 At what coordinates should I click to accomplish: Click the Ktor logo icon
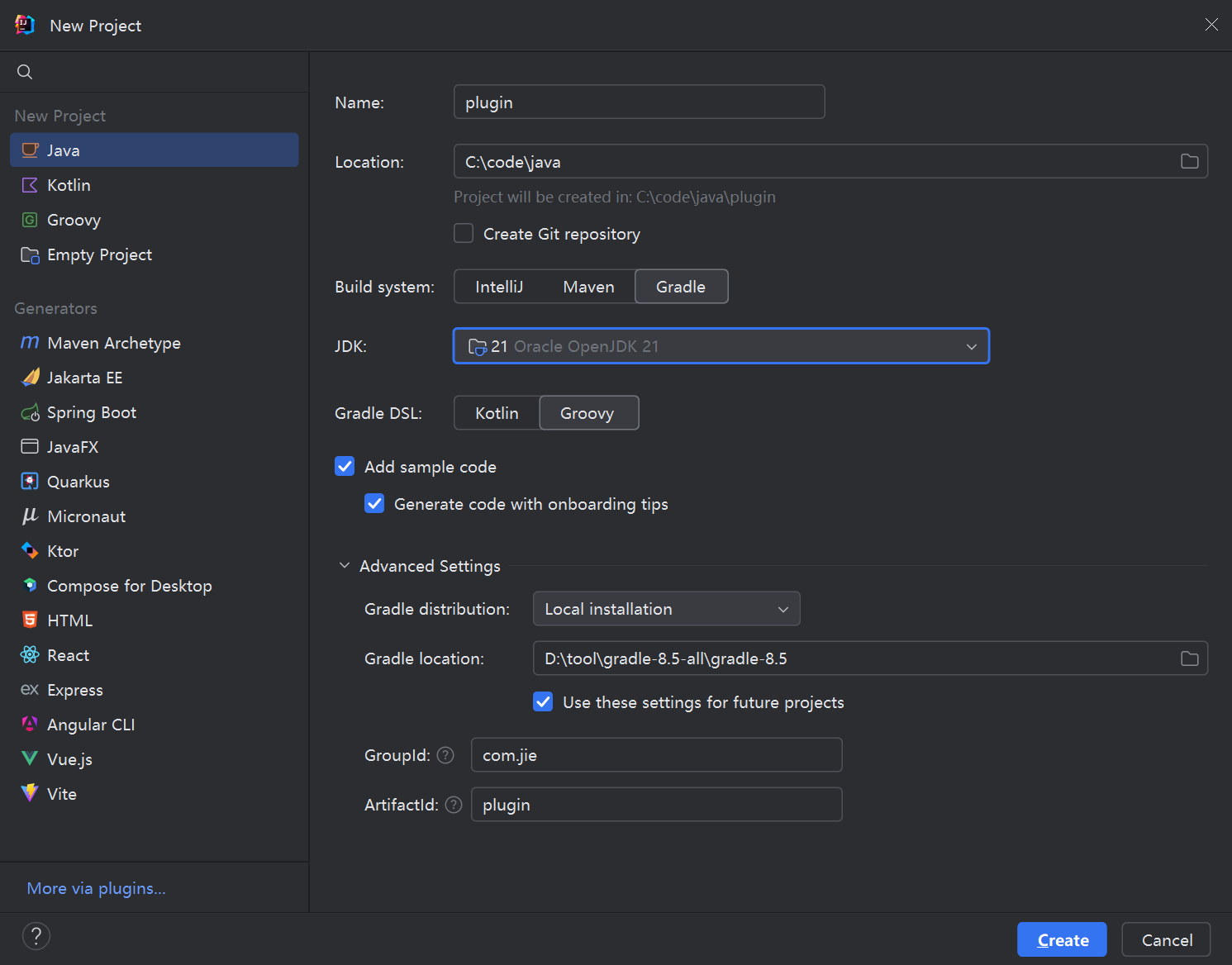click(30, 551)
